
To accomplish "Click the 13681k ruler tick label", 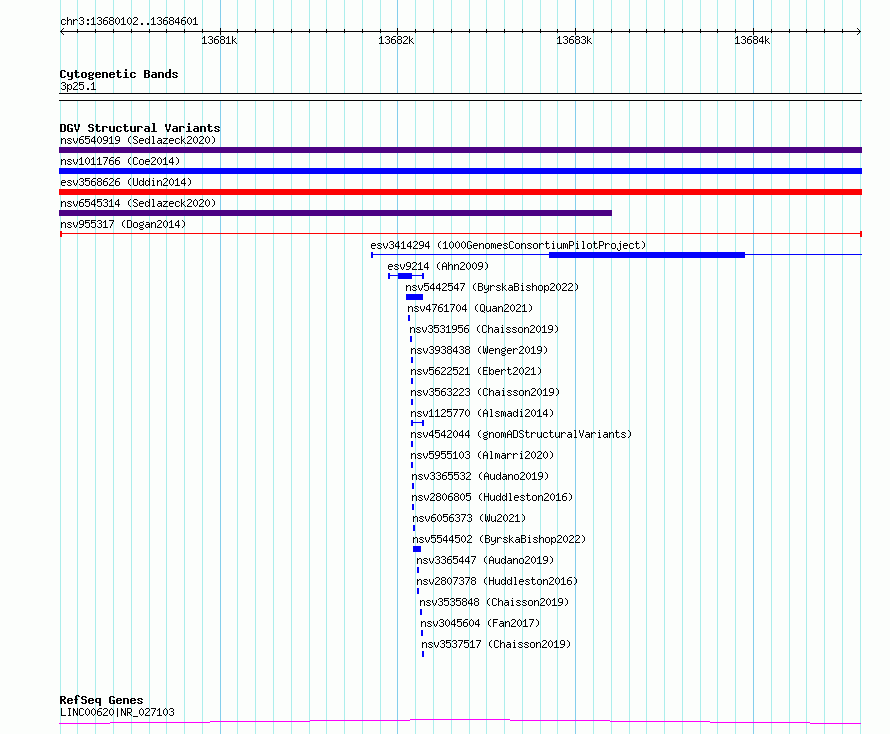I will (219, 40).
